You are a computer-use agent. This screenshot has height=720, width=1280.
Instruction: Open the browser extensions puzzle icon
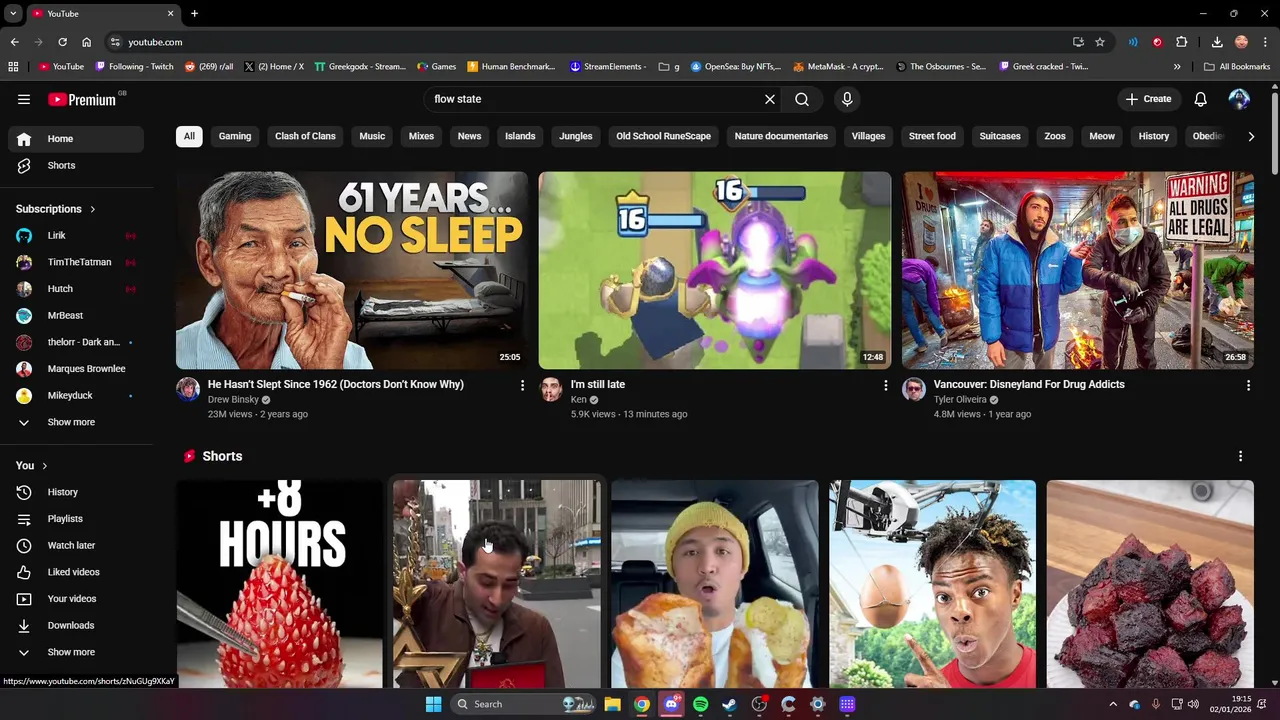(1181, 42)
